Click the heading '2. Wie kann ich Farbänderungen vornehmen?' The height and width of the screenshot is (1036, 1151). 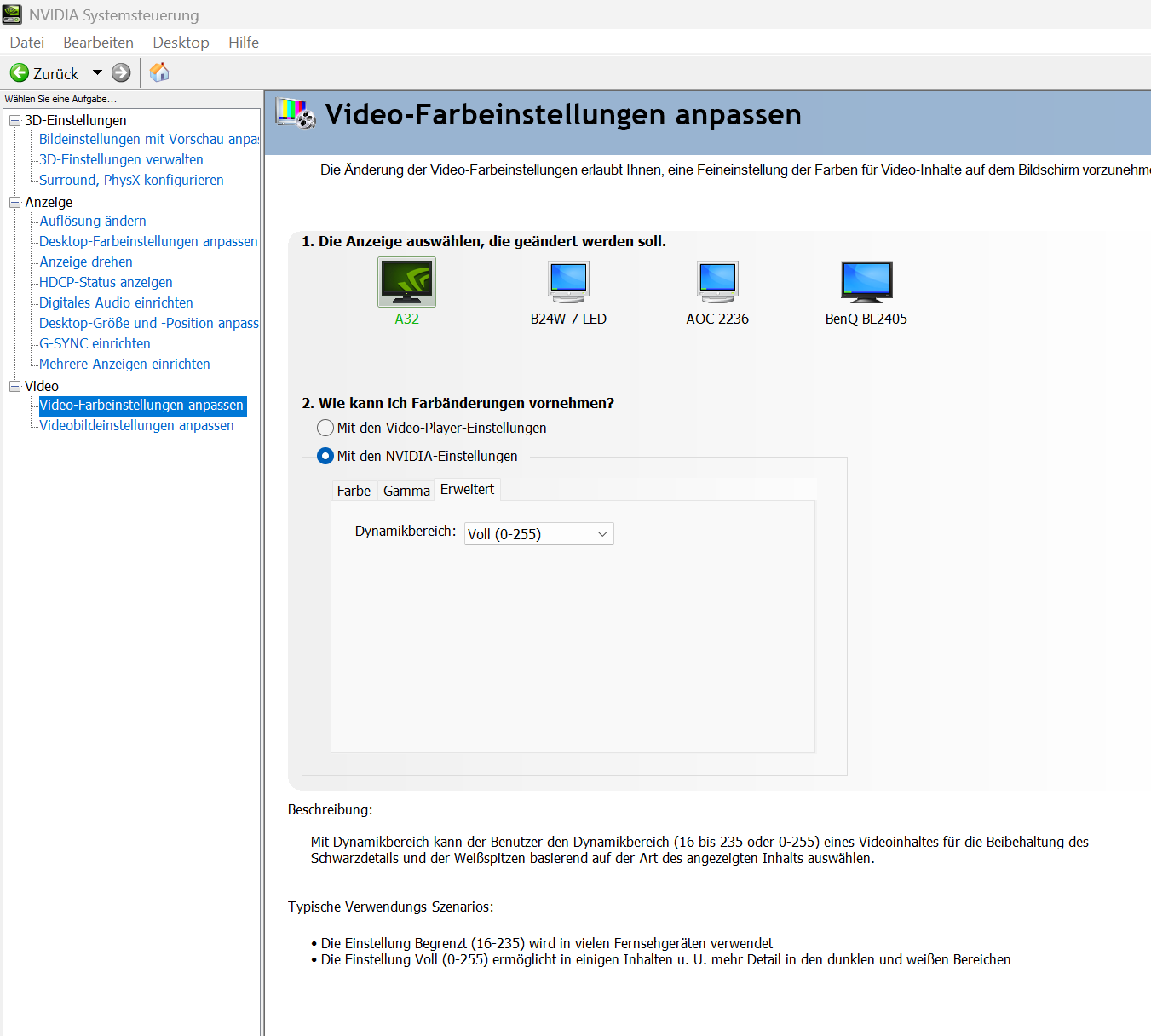(458, 403)
